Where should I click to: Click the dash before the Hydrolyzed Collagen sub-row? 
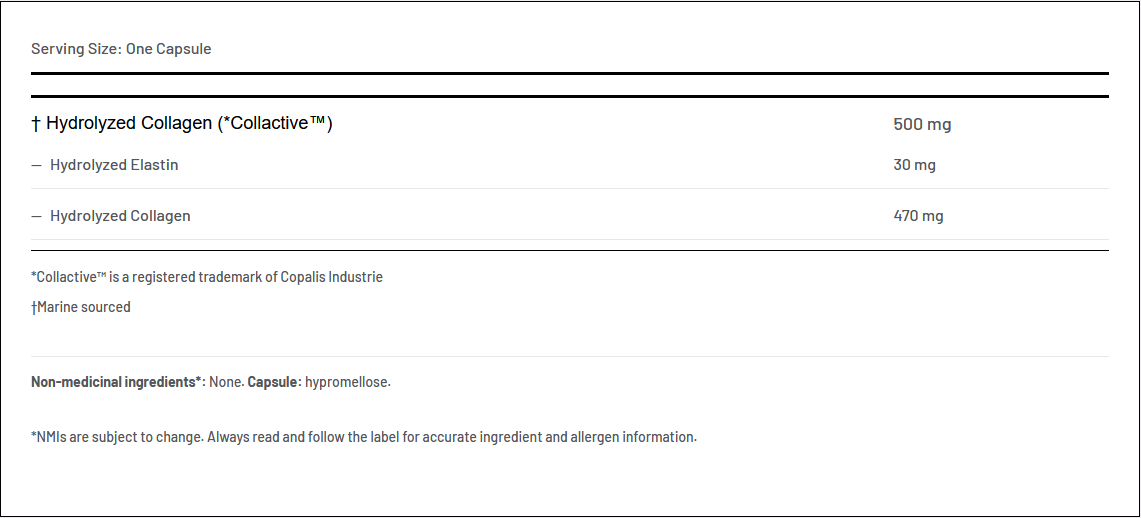tap(37, 216)
